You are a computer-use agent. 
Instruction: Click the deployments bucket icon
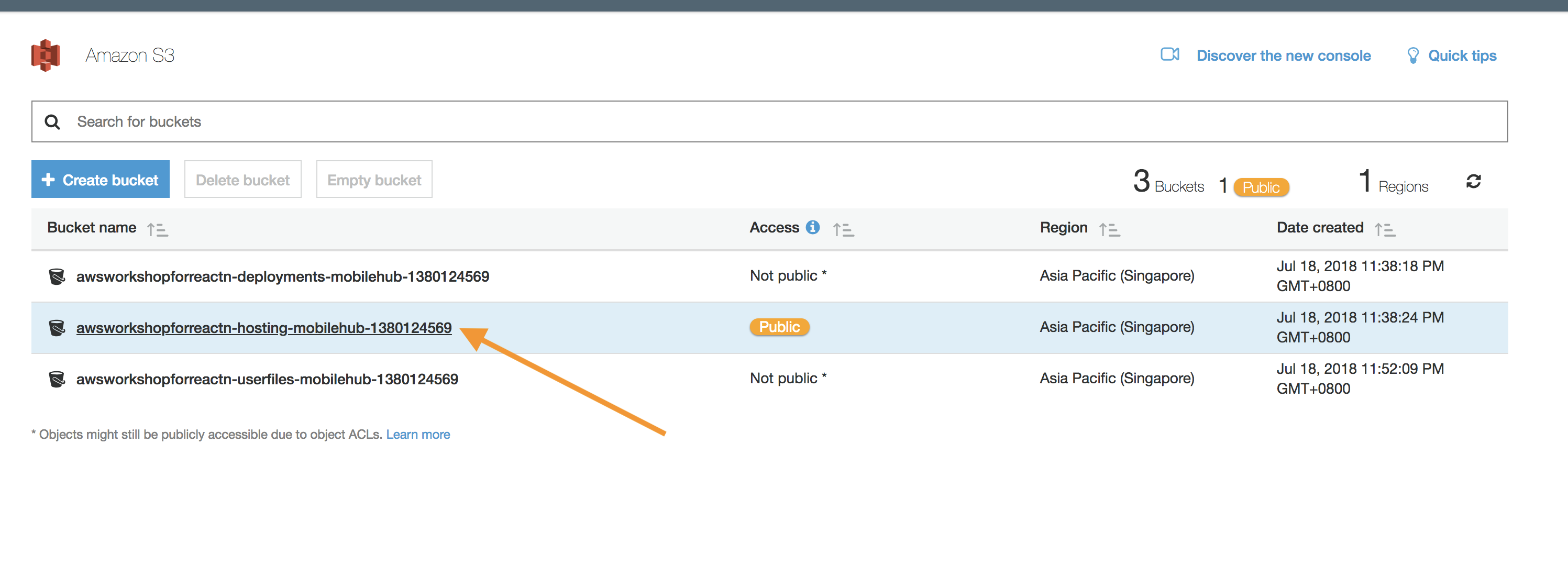(57, 276)
